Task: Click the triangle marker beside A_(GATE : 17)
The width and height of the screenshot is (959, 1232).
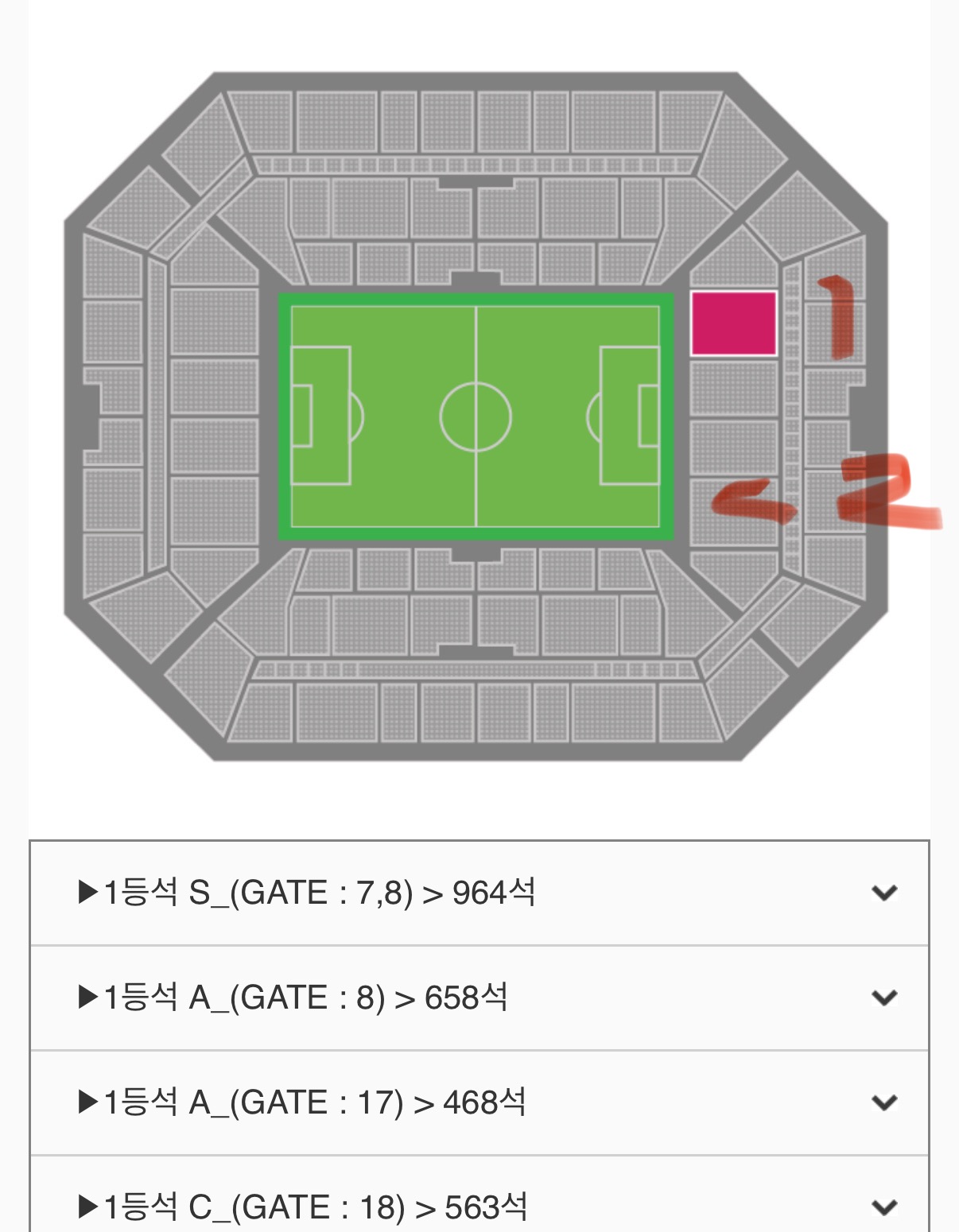Action: 88,1102
